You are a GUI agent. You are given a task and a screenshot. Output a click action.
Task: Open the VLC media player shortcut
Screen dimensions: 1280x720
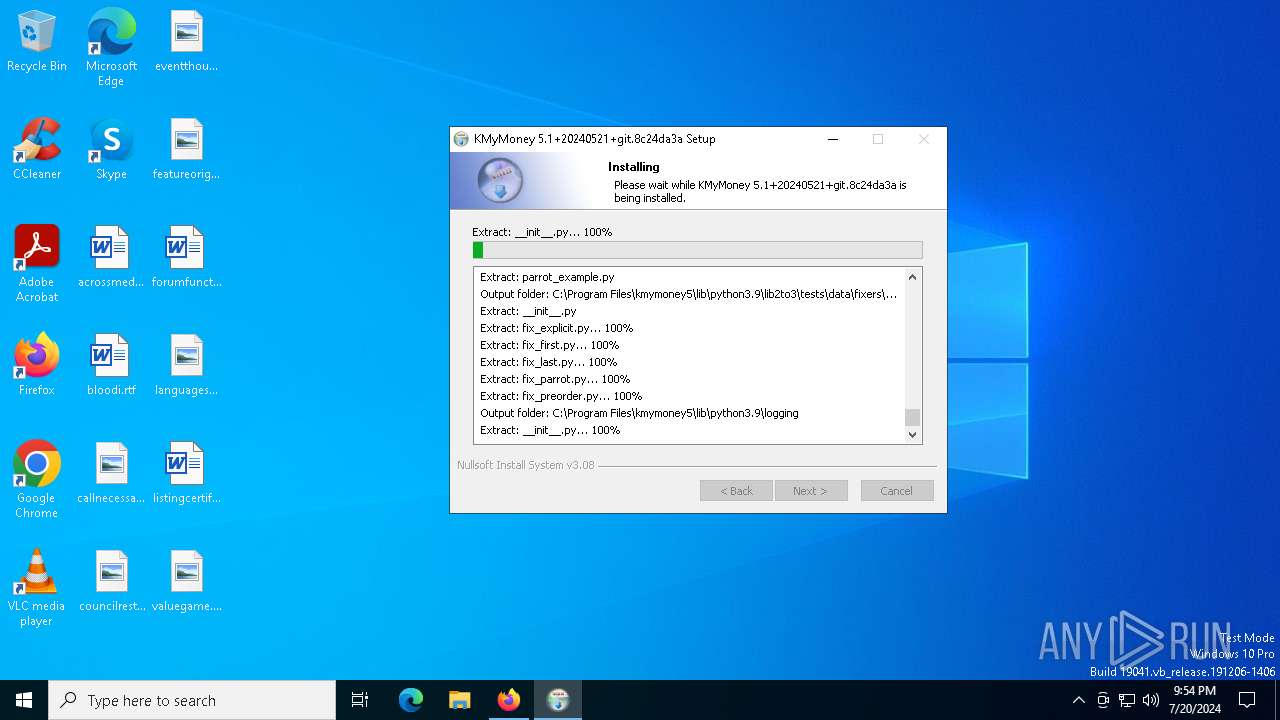click(x=37, y=589)
